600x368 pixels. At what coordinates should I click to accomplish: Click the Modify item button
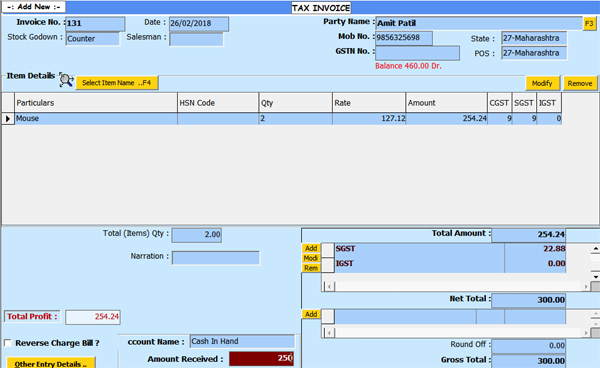(x=542, y=83)
